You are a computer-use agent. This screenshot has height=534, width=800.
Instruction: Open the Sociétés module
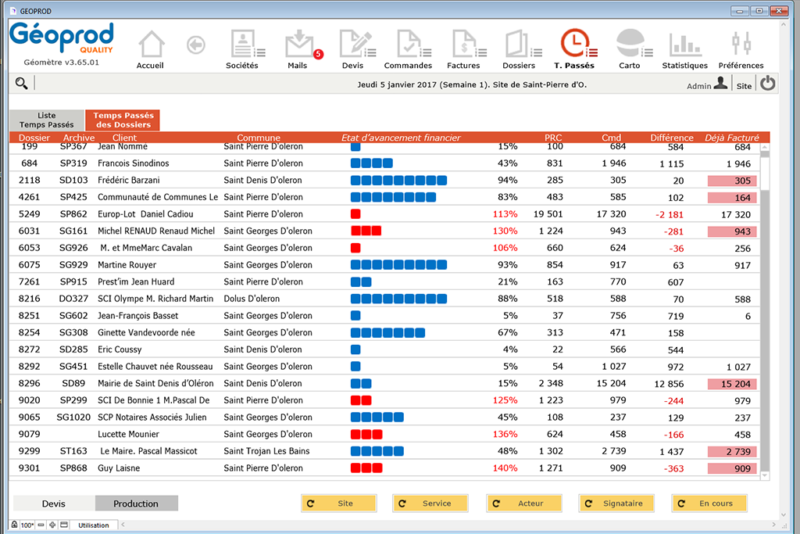coord(242,46)
